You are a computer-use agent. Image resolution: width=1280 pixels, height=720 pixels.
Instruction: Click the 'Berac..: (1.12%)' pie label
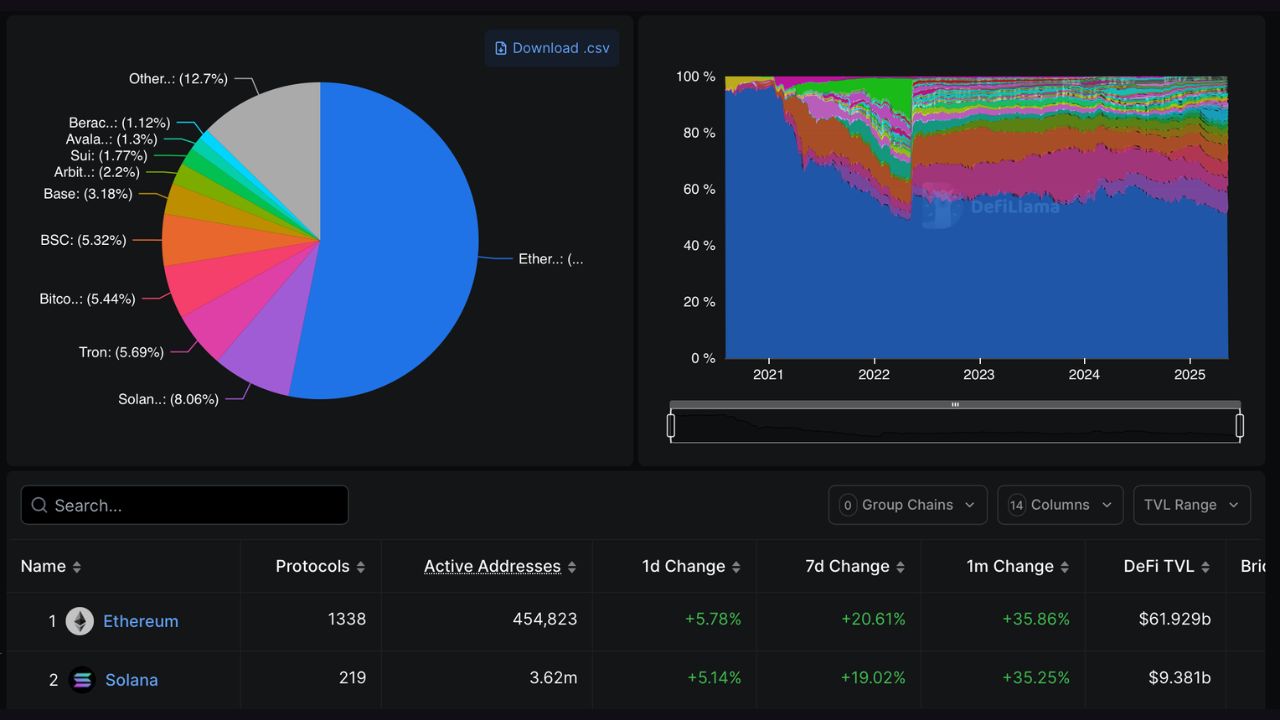tap(119, 122)
